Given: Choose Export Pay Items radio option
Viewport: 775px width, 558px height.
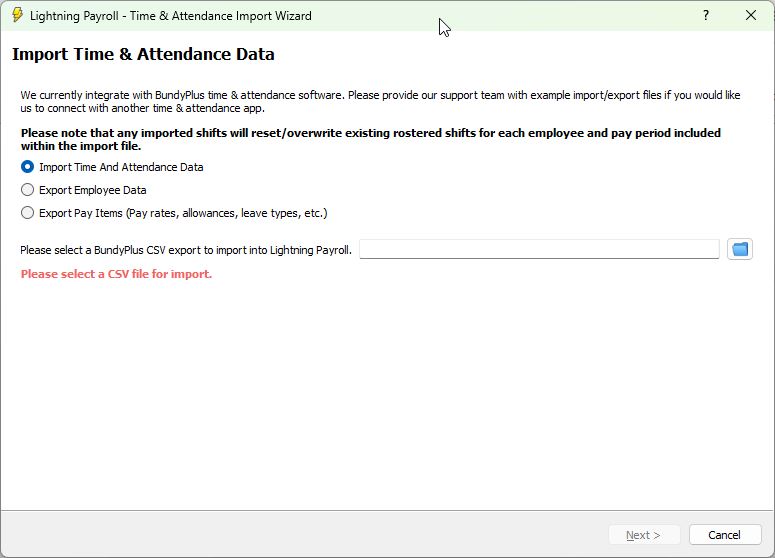Looking at the screenshot, I should click(x=174, y=213).
